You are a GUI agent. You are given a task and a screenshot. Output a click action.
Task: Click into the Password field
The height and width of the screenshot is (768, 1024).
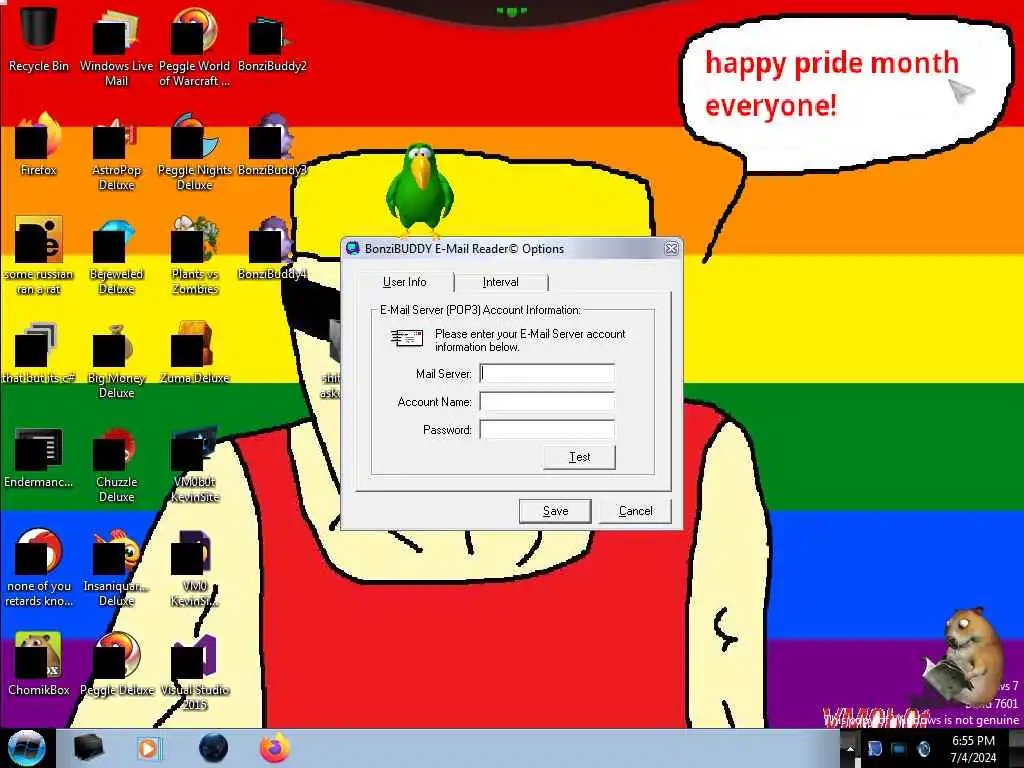pyautogui.click(x=547, y=430)
